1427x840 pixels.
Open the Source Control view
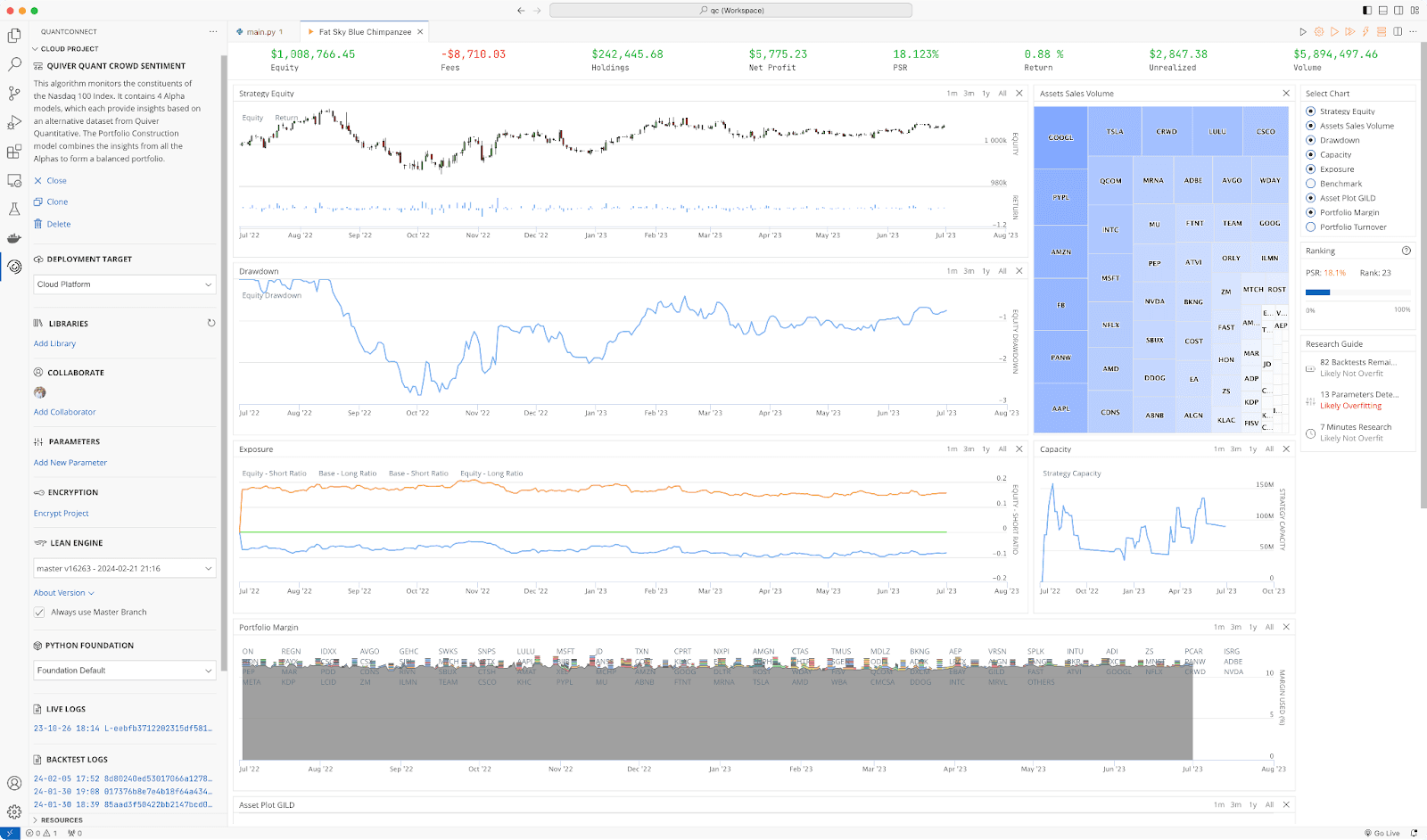[14, 93]
